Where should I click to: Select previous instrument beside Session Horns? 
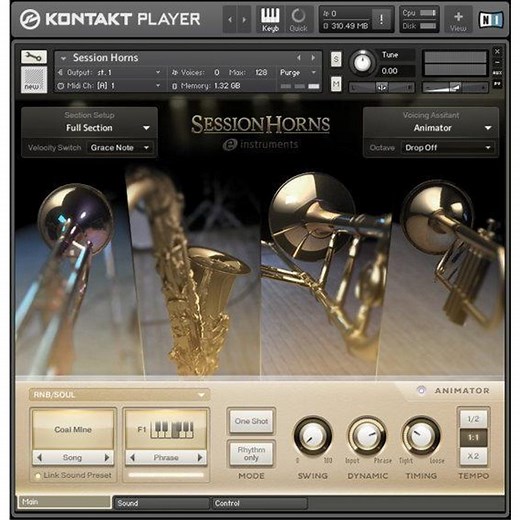coord(299,58)
